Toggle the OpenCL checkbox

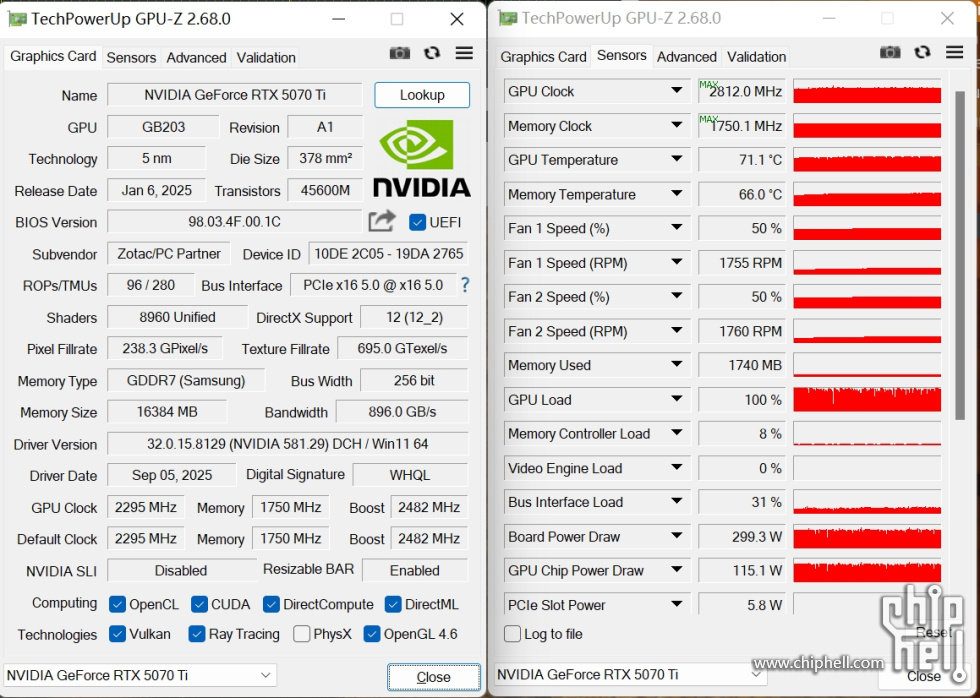[x=117, y=604]
